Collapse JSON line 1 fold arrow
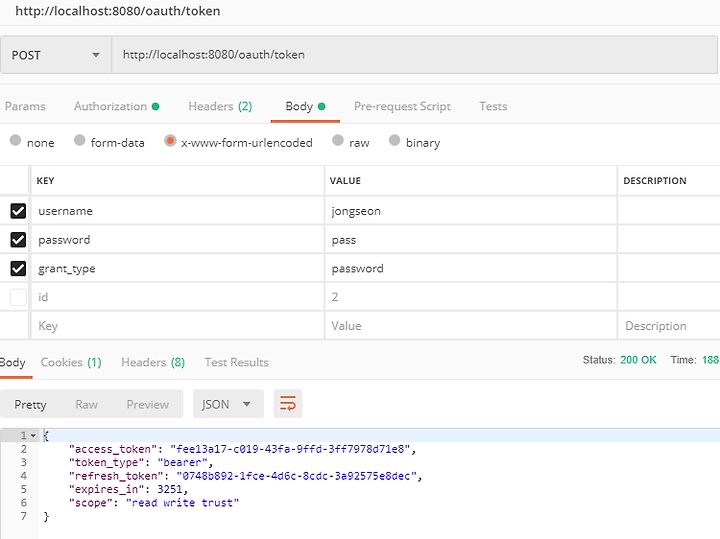This screenshot has height=539, width=720. tap(33, 435)
